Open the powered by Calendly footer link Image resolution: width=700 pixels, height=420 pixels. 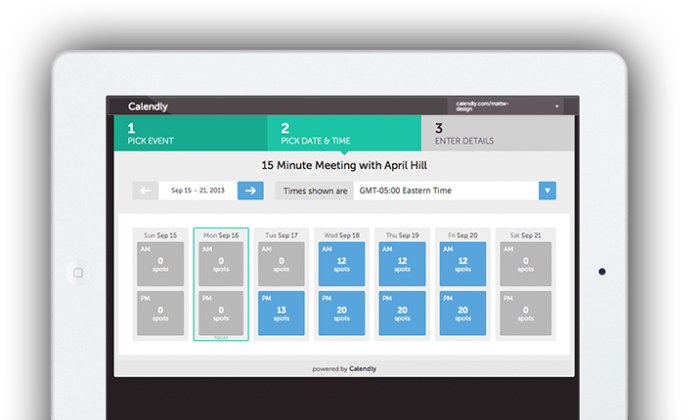click(344, 369)
